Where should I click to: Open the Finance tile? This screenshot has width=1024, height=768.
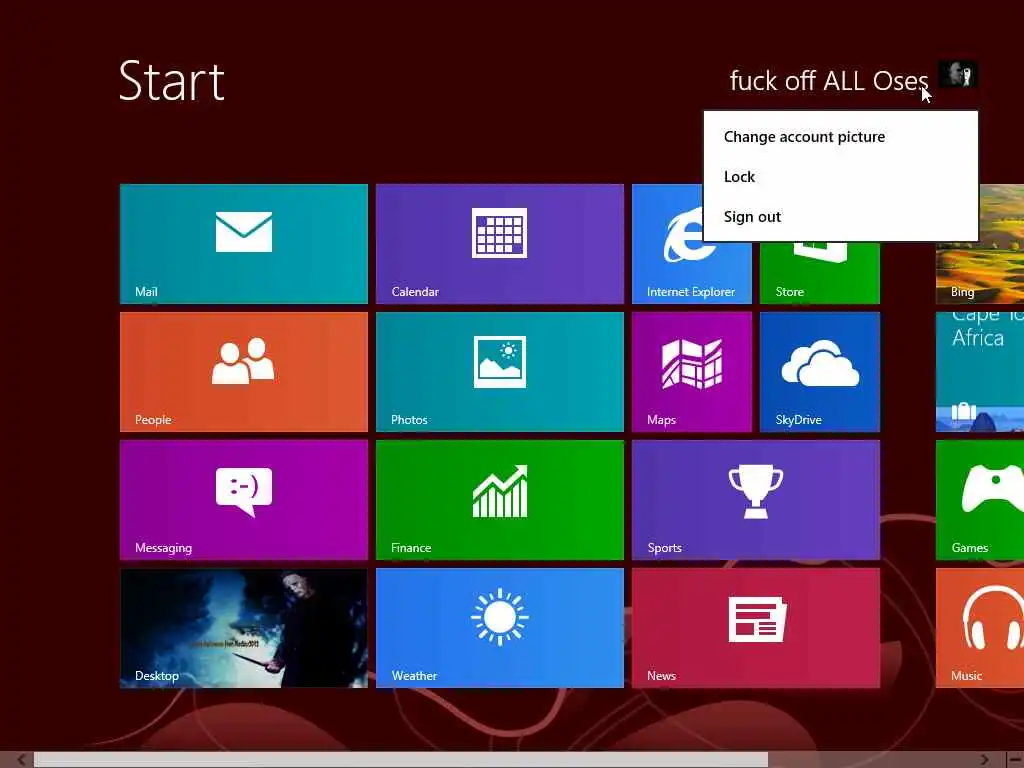[500, 500]
